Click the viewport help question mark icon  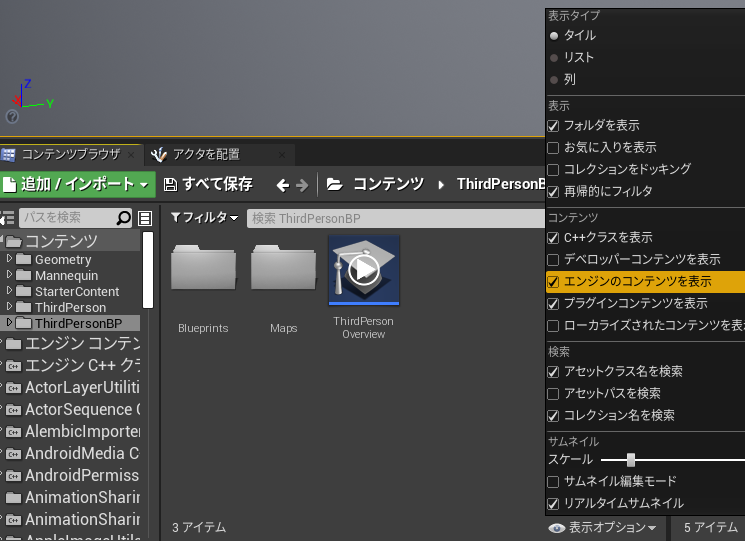(12, 116)
